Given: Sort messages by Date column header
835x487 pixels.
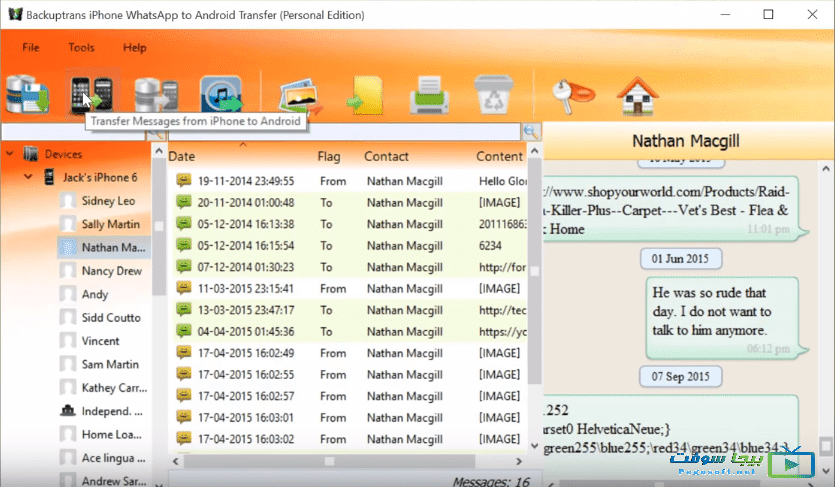Looking at the screenshot, I should point(182,156).
